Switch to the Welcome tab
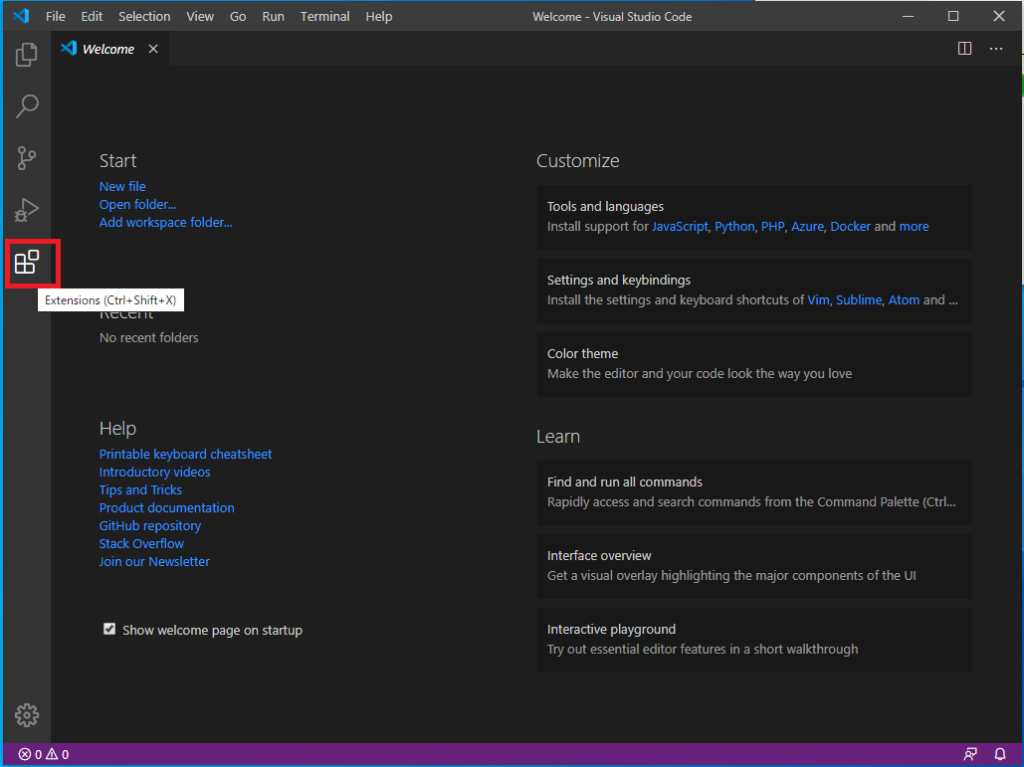The width and height of the screenshot is (1024, 767). pyautogui.click(x=106, y=48)
